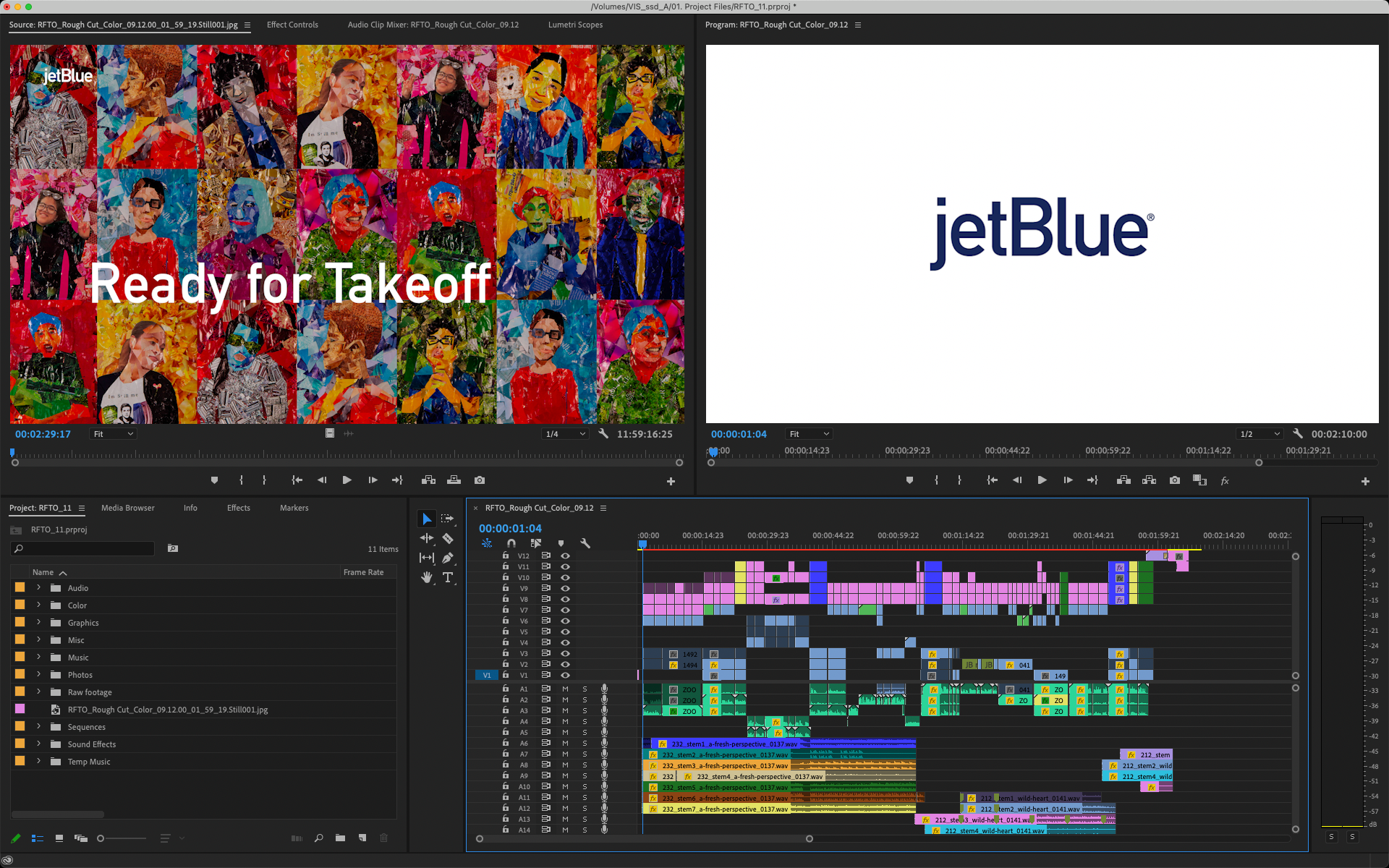1389x868 pixels.
Task: Toggle global FX mute in Program monitor
Action: 1225,481
